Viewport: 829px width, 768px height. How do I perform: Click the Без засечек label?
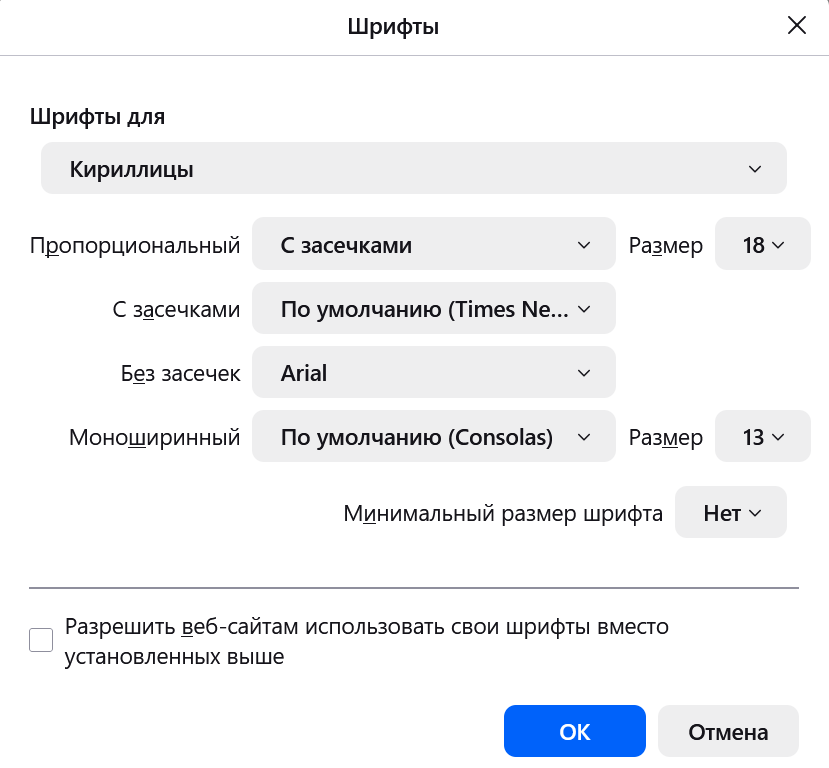pos(180,373)
